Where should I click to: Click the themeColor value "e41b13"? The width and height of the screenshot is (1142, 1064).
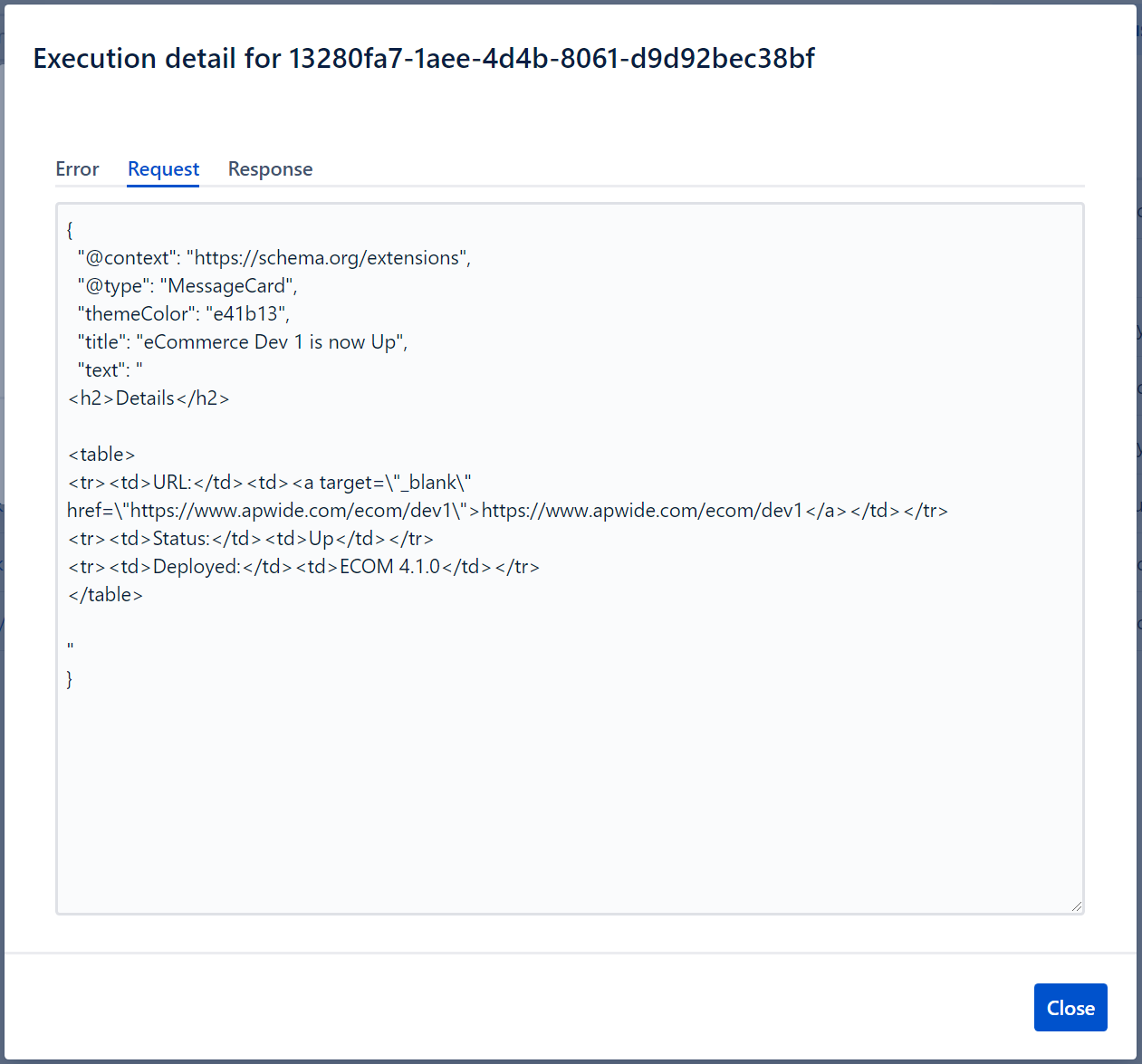click(245, 314)
